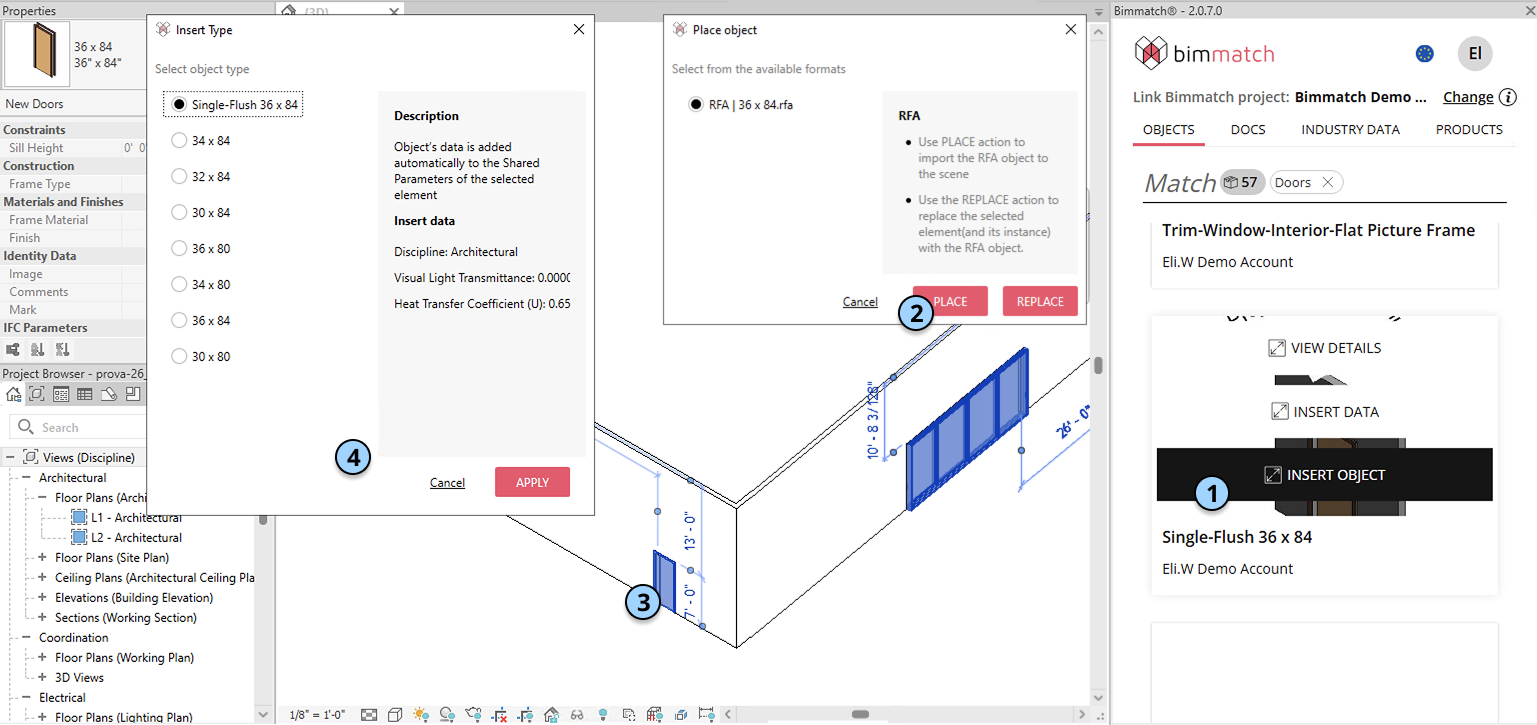The image size is (1537, 725).
Task: Collapse Views (Discipline) tree node
Action: coord(11,457)
